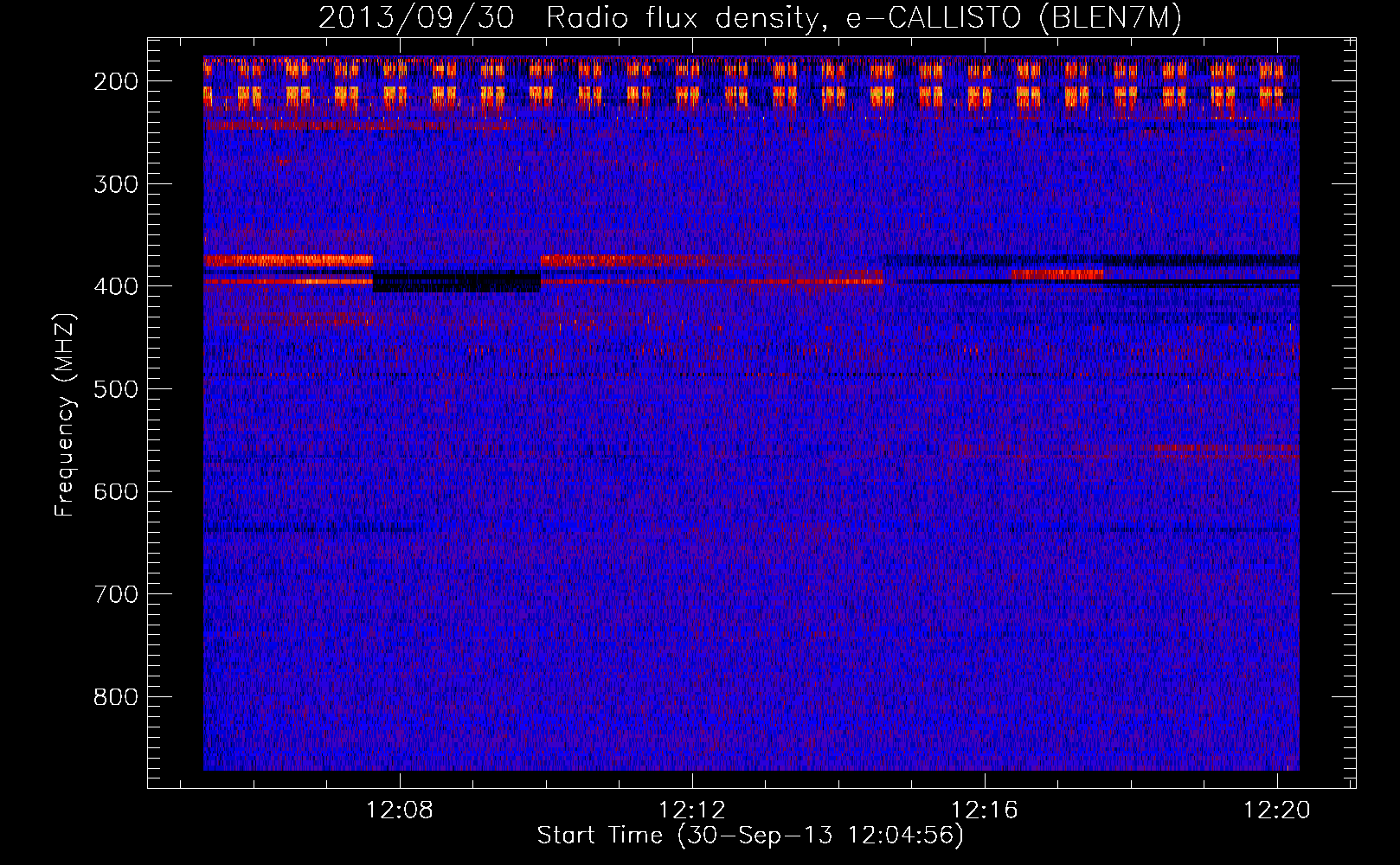
Task: Click the 700 frequency tick label
Action: [116, 595]
